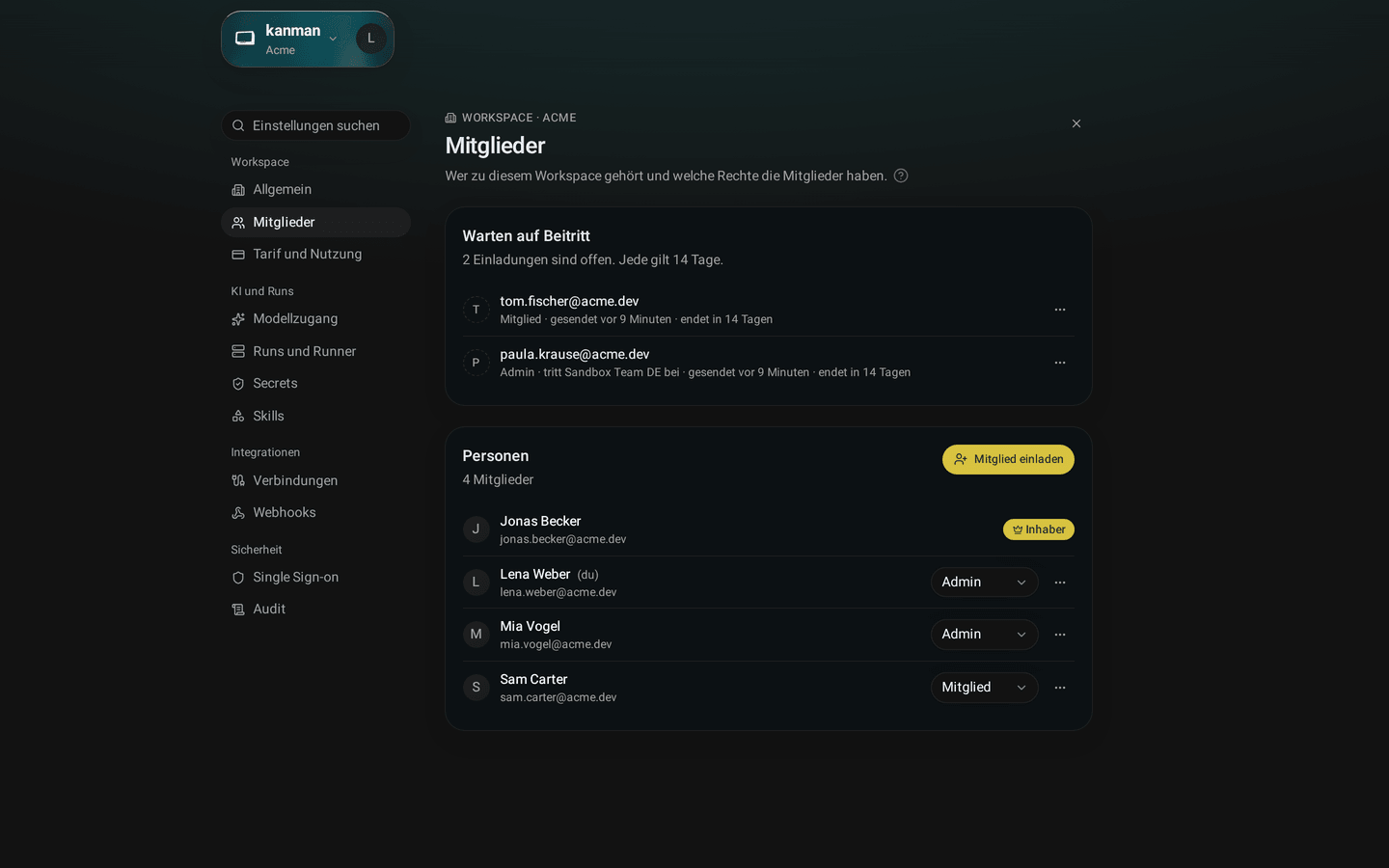Image resolution: width=1389 pixels, height=868 pixels.
Task: Open Modellzugang settings
Action: 315,319
